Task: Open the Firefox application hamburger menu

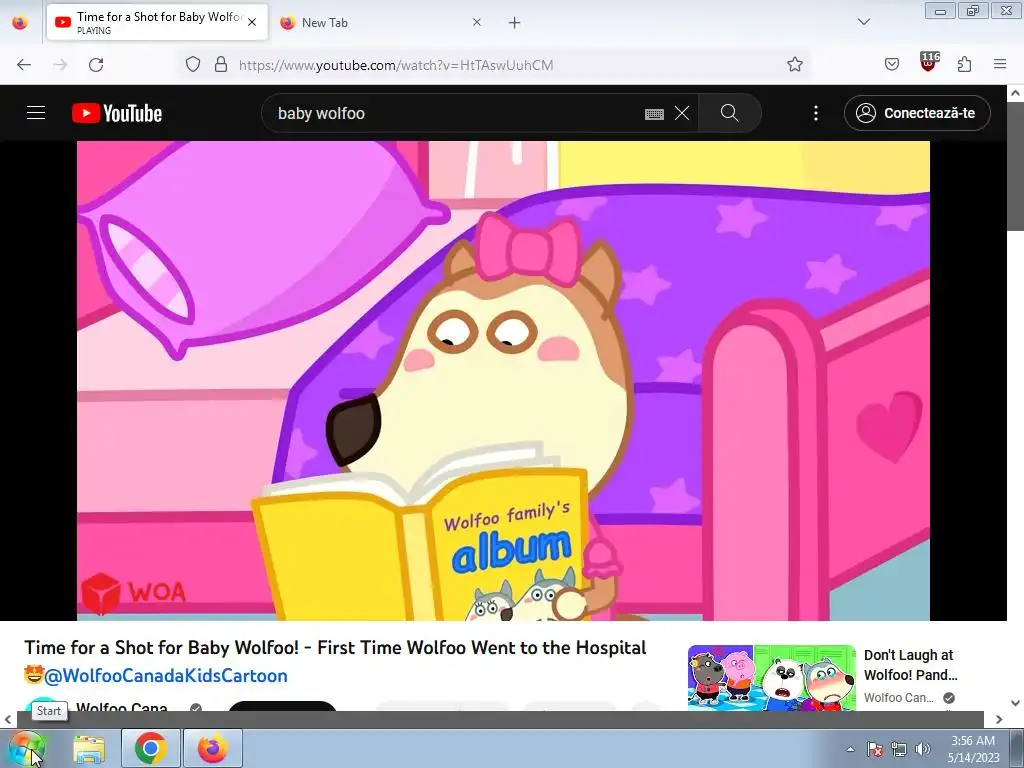Action: coord(1000,64)
